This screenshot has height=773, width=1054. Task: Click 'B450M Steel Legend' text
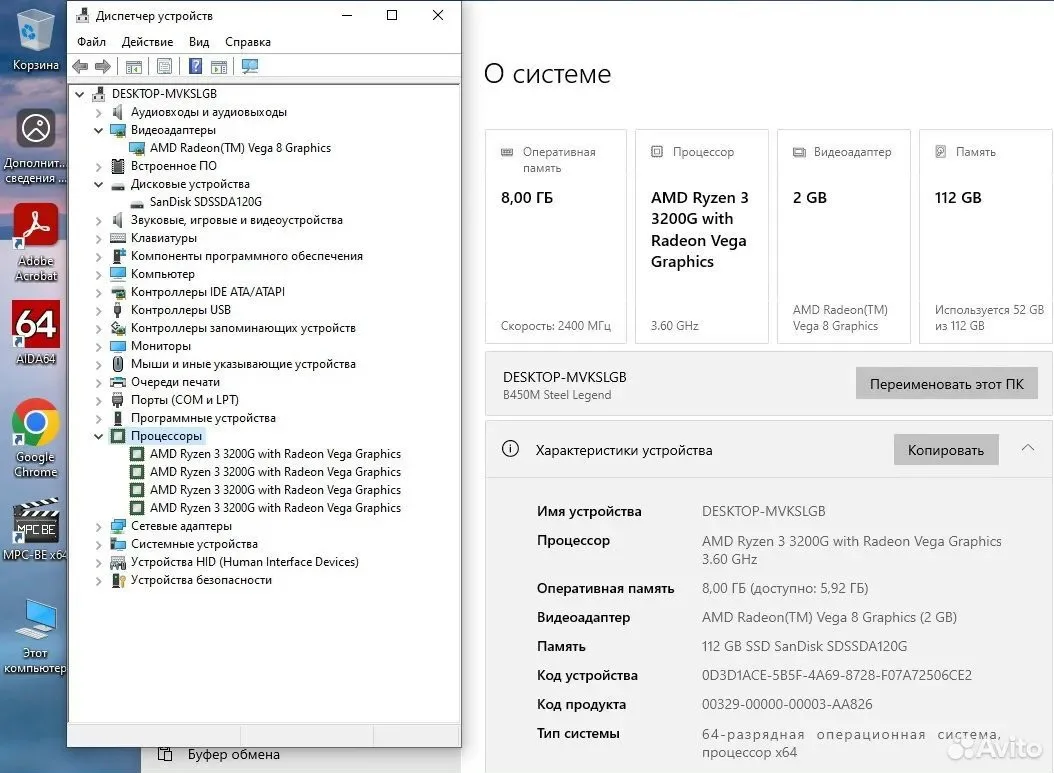pyautogui.click(x=557, y=395)
